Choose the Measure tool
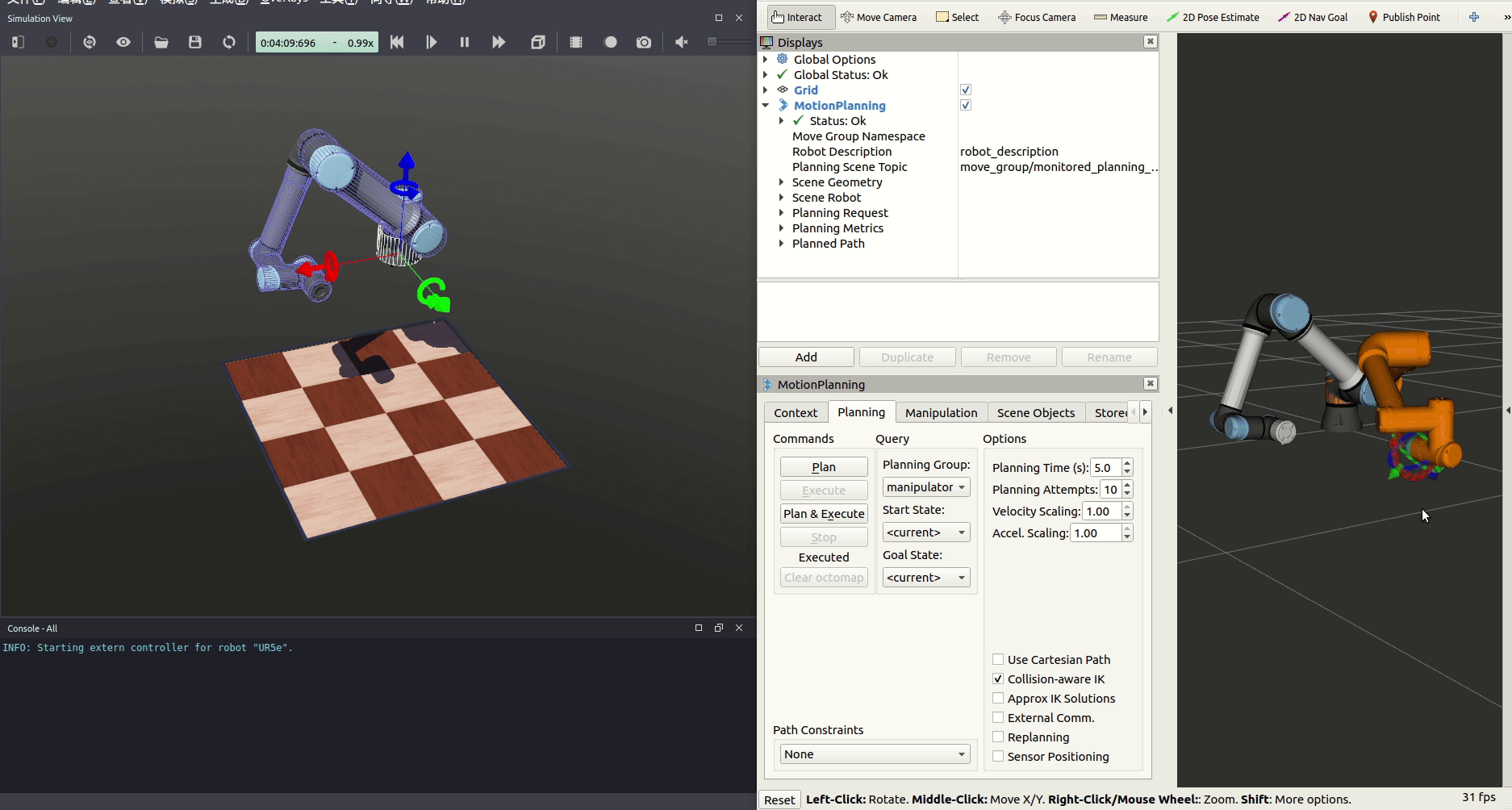This screenshot has width=1512, height=810. tap(1121, 17)
